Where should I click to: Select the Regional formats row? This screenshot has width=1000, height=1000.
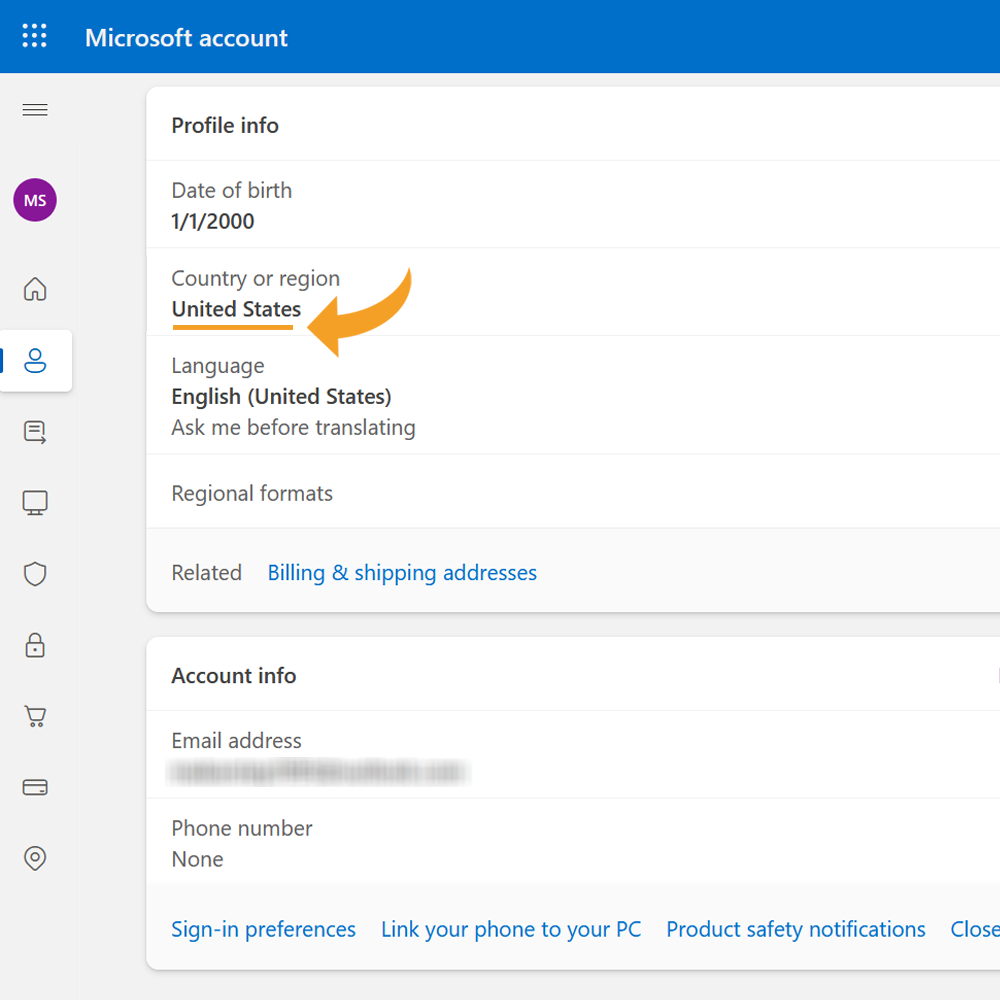click(x=573, y=492)
